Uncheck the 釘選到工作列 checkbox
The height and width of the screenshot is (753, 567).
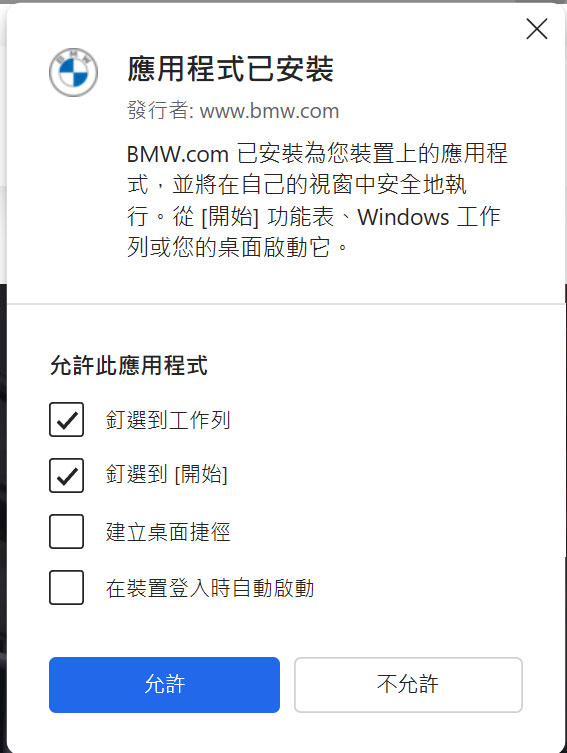click(x=66, y=420)
